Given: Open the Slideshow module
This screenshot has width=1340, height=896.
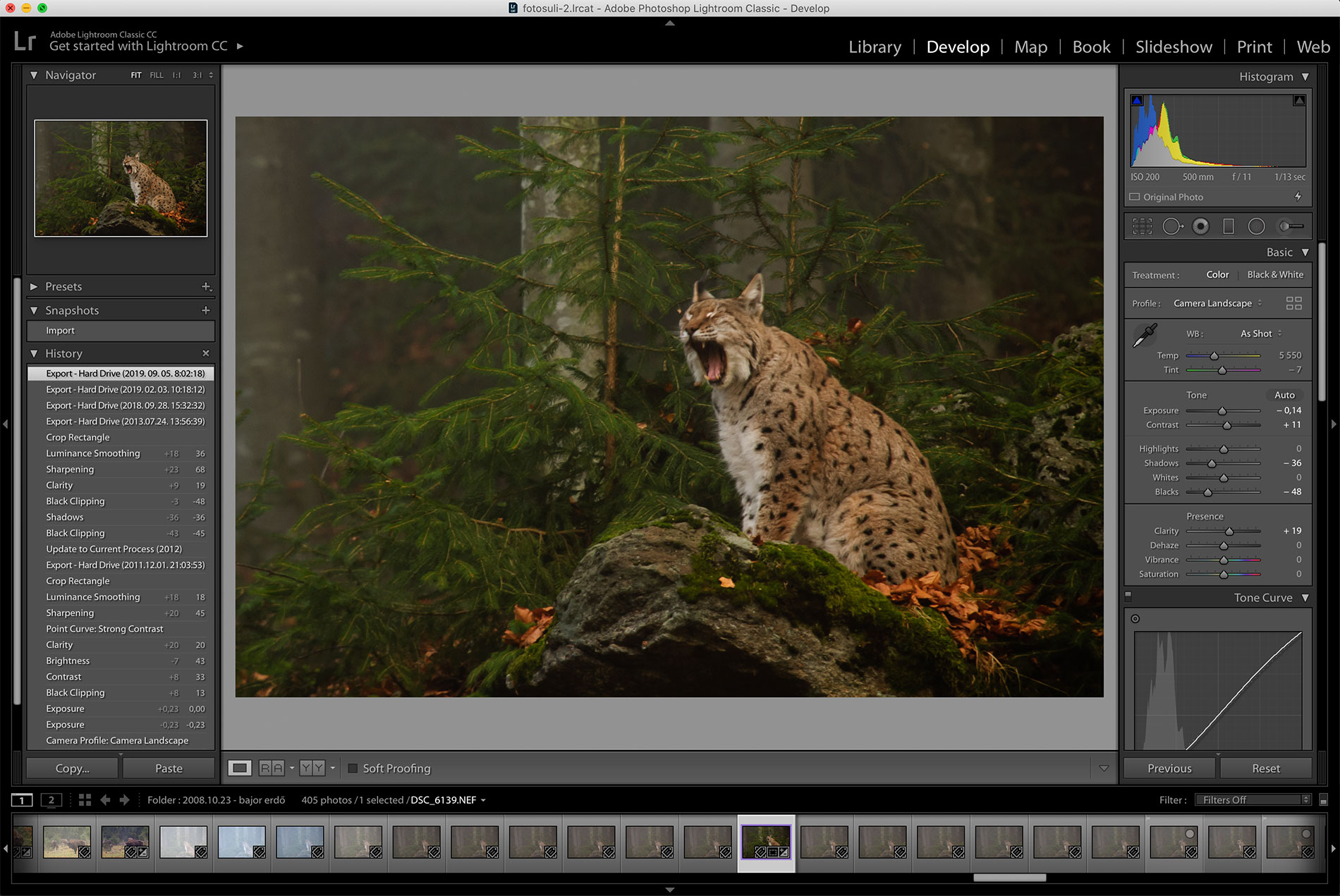Looking at the screenshot, I should (x=1174, y=47).
